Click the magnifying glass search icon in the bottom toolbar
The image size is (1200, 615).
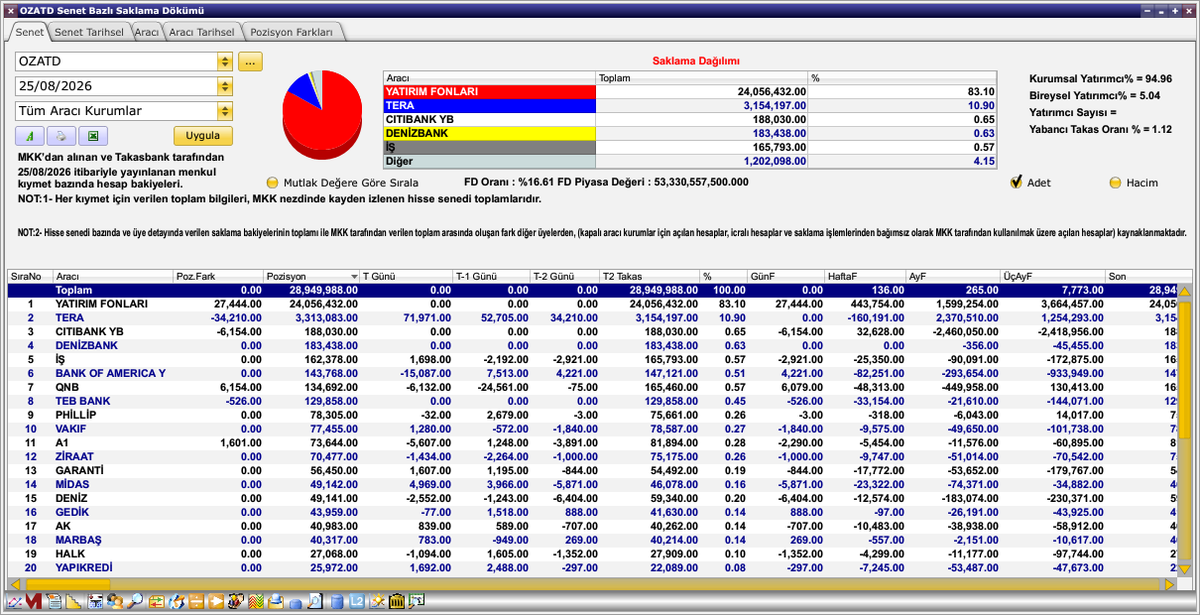coord(135,601)
